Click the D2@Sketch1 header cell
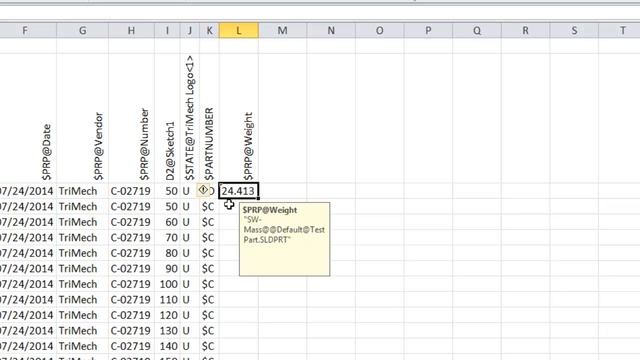 click(167, 118)
